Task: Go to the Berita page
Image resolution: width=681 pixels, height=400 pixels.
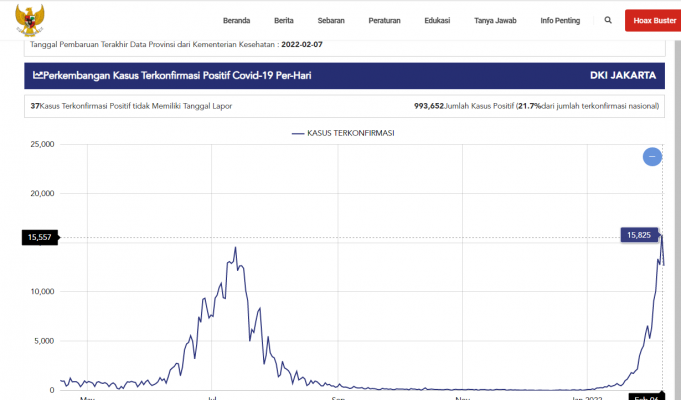Action: [283, 20]
